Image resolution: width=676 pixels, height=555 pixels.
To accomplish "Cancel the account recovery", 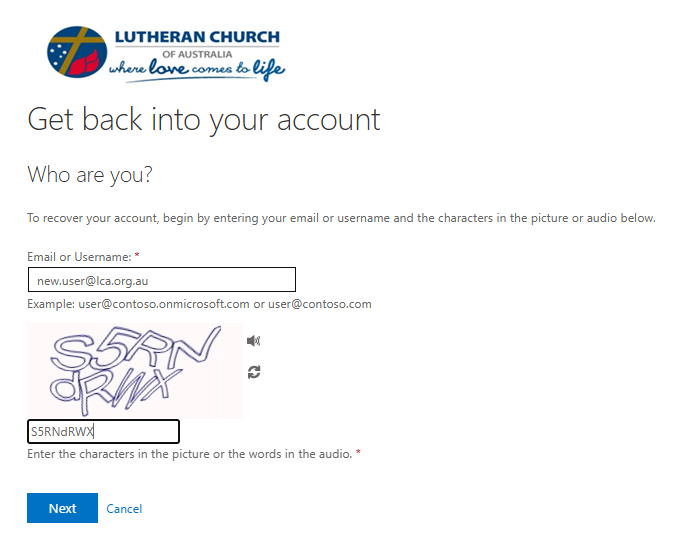I will coord(124,509).
